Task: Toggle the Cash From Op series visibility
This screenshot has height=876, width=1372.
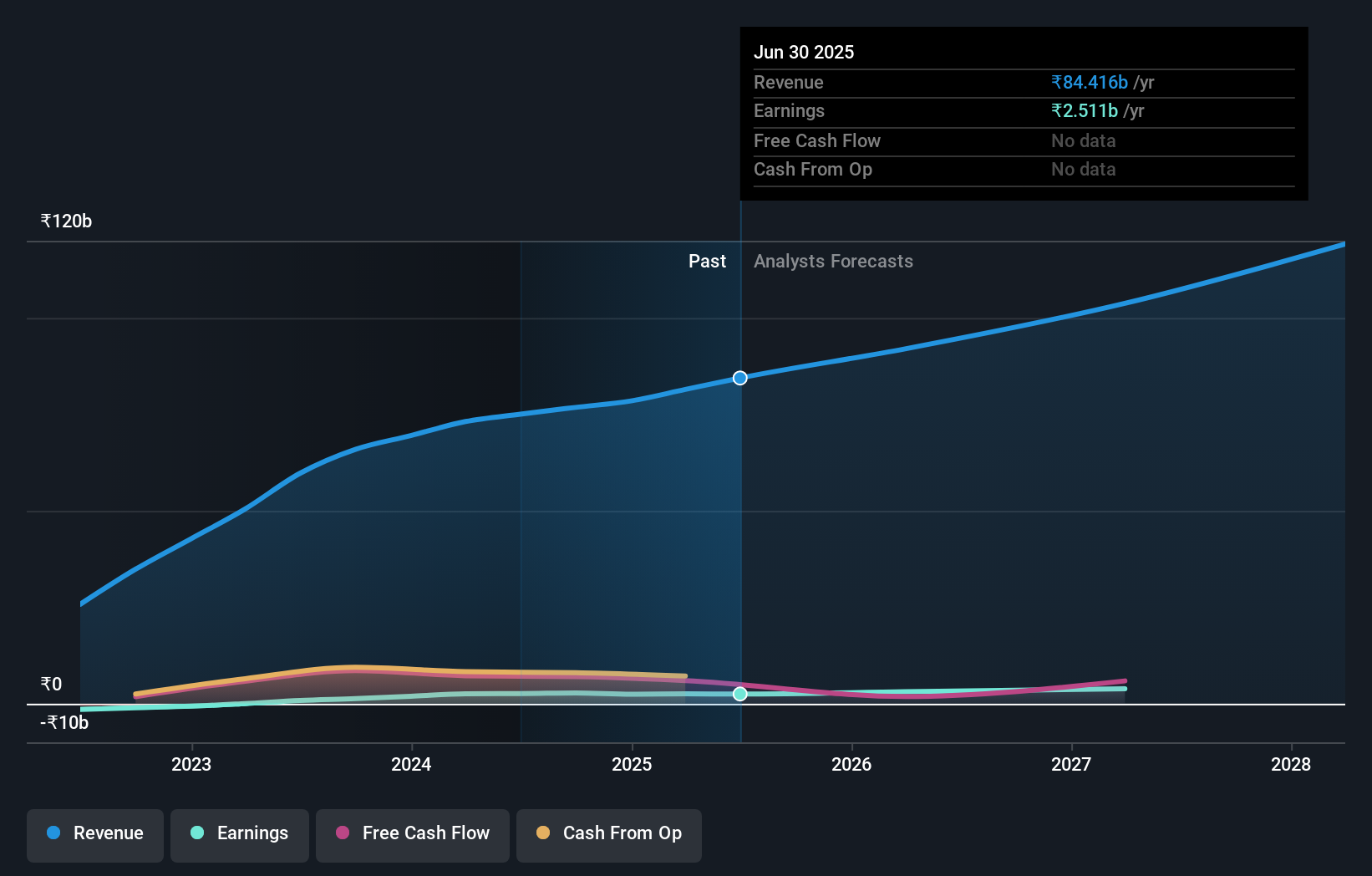Action: [609, 835]
